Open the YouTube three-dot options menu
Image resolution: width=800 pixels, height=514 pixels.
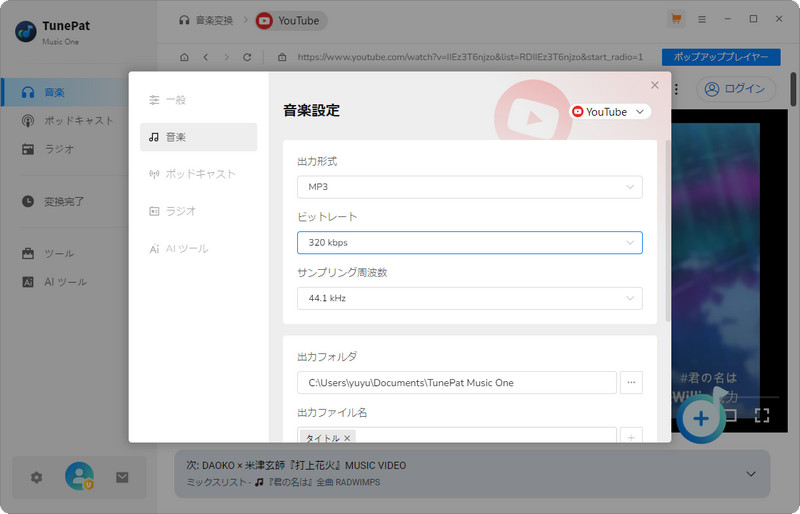pyautogui.click(x=676, y=89)
